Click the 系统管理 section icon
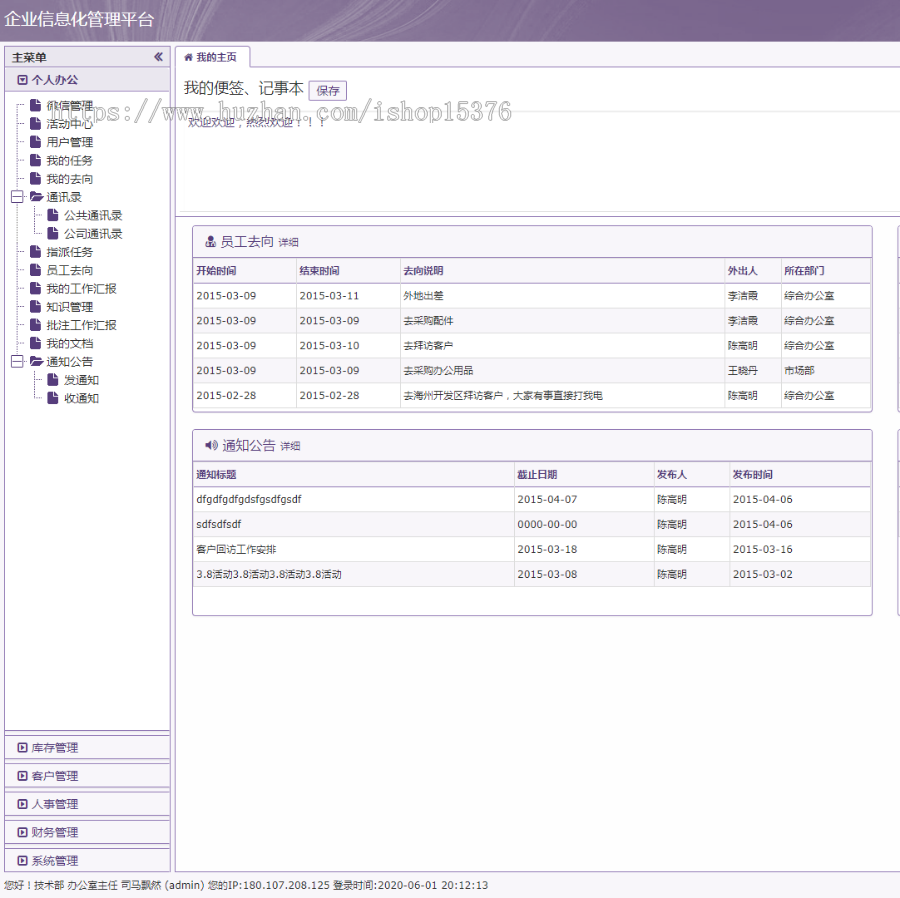Viewport: 900px width, 898px height. (21, 860)
